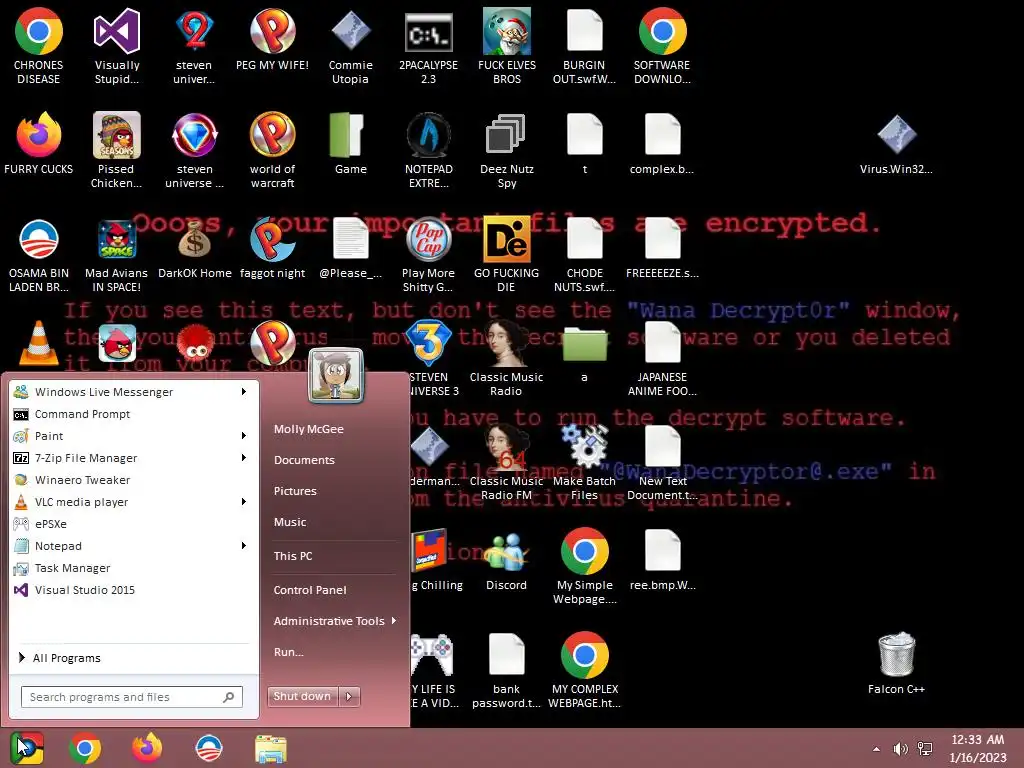Launch Winaero Tweaker from Start menu
This screenshot has width=1024, height=768.
tap(133, 480)
